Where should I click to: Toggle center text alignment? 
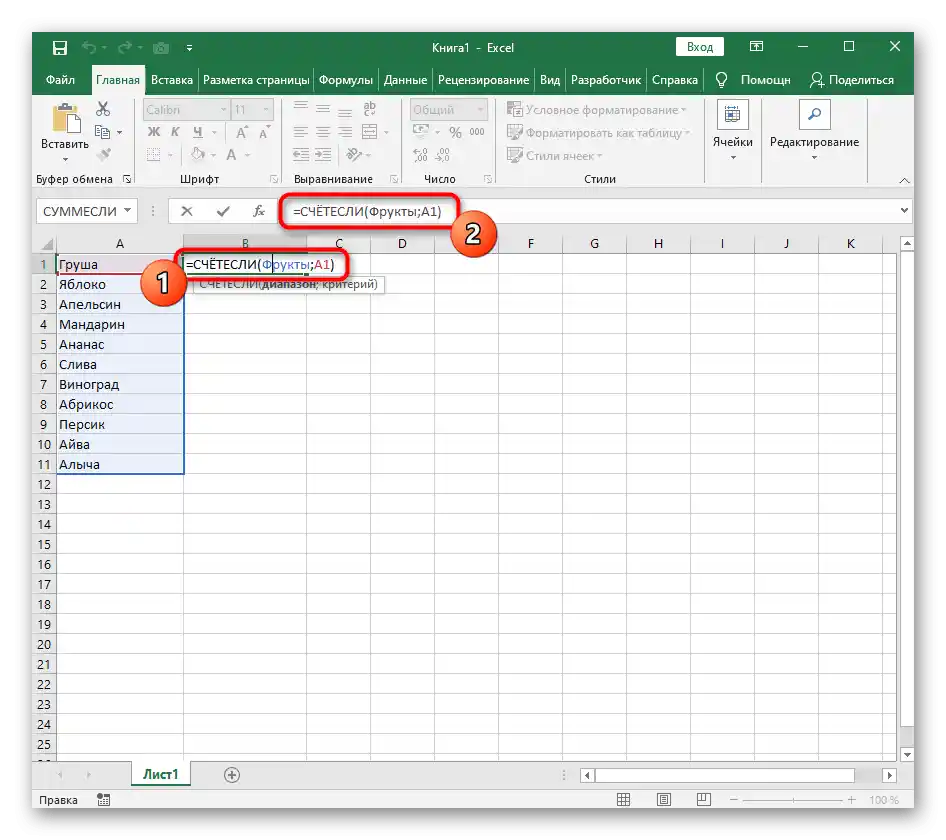pyautogui.click(x=323, y=132)
